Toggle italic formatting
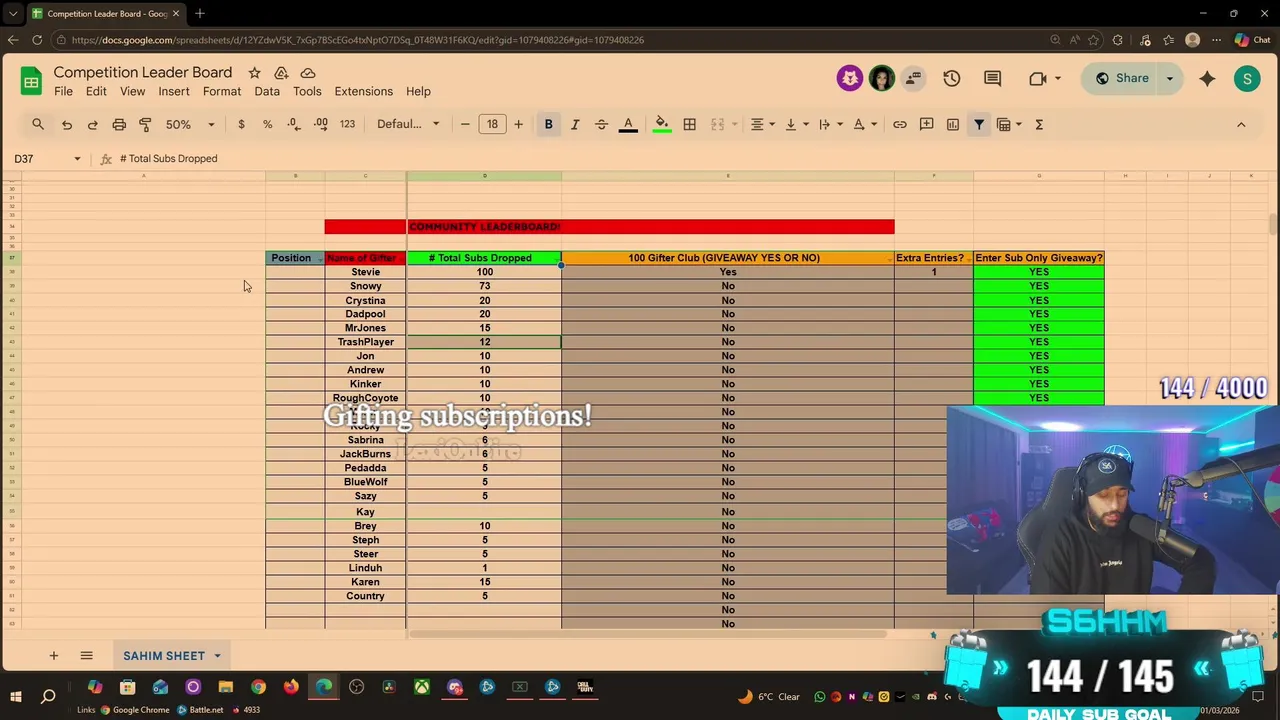 coord(575,124)
